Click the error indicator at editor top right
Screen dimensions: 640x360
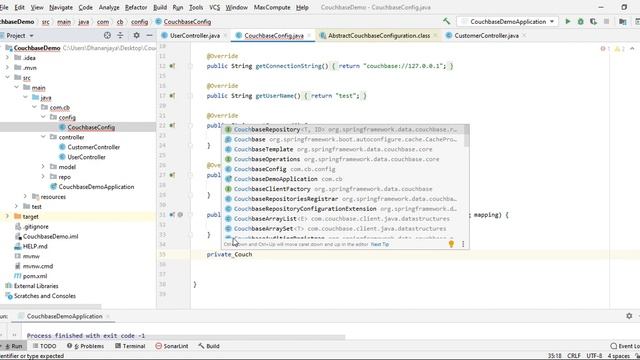coord(604,49)
